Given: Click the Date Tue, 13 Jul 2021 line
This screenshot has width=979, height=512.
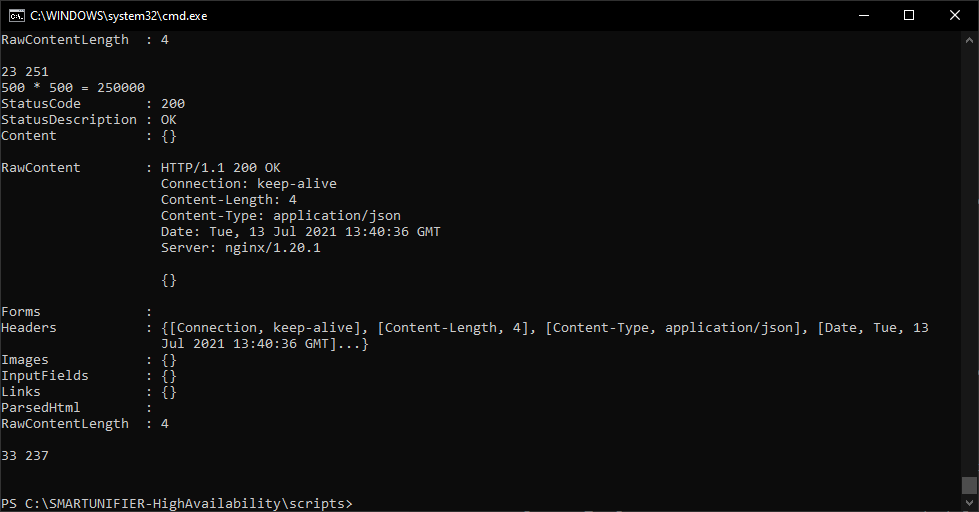Looking at the screenshot, I should click(300, 232).
